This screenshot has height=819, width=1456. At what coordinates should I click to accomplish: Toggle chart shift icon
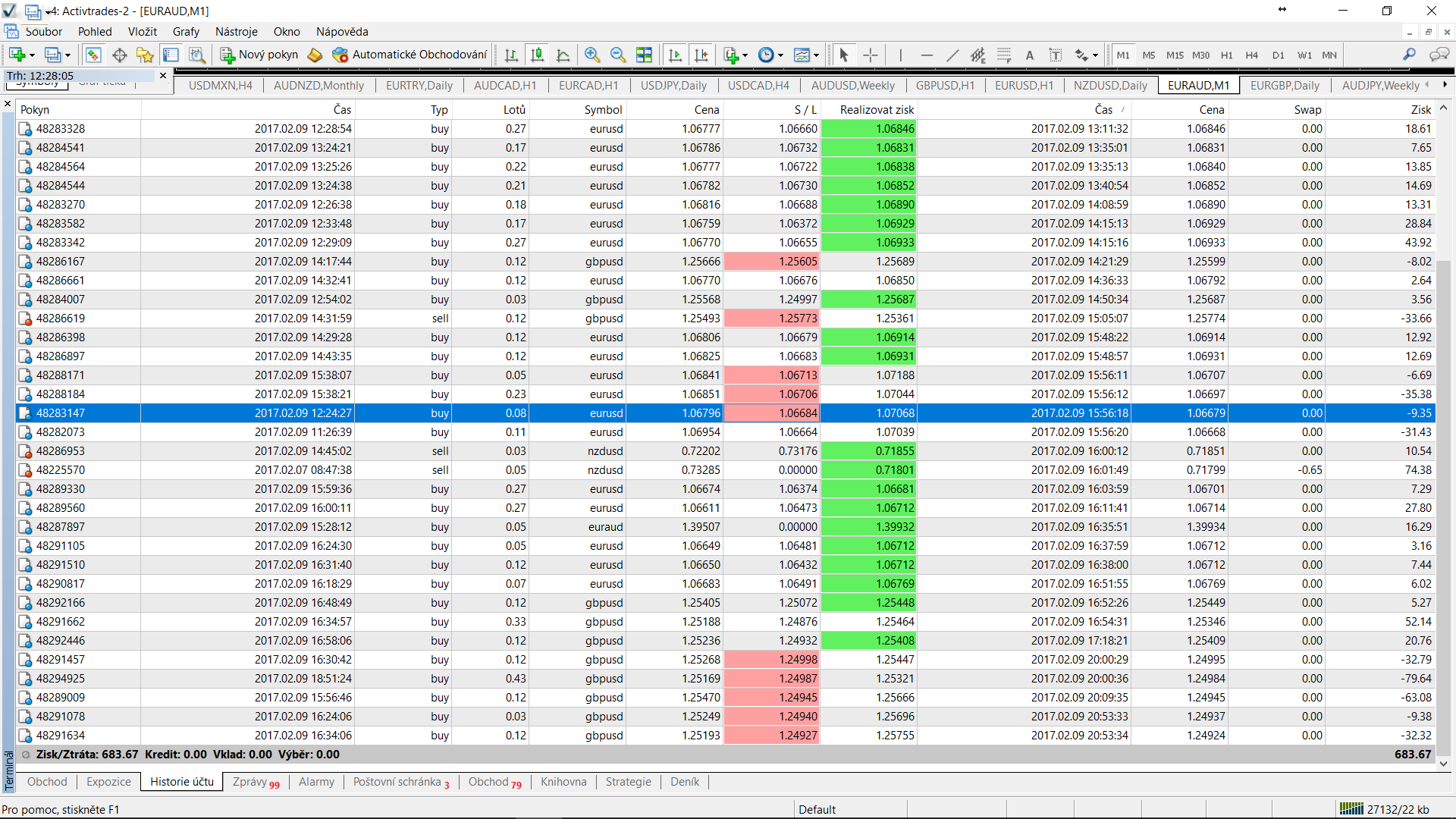point(701,55)
